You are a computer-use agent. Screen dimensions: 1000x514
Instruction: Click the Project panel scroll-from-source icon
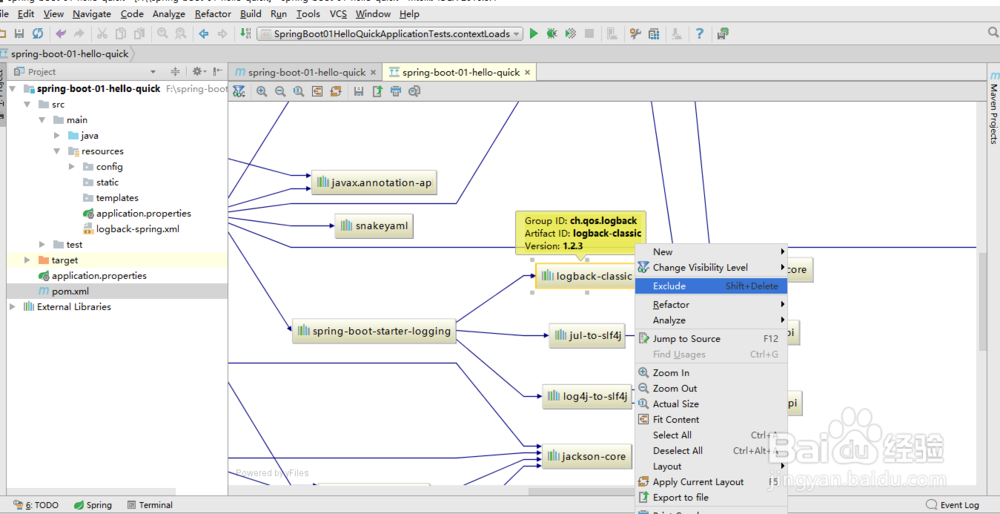click(175, 71)
